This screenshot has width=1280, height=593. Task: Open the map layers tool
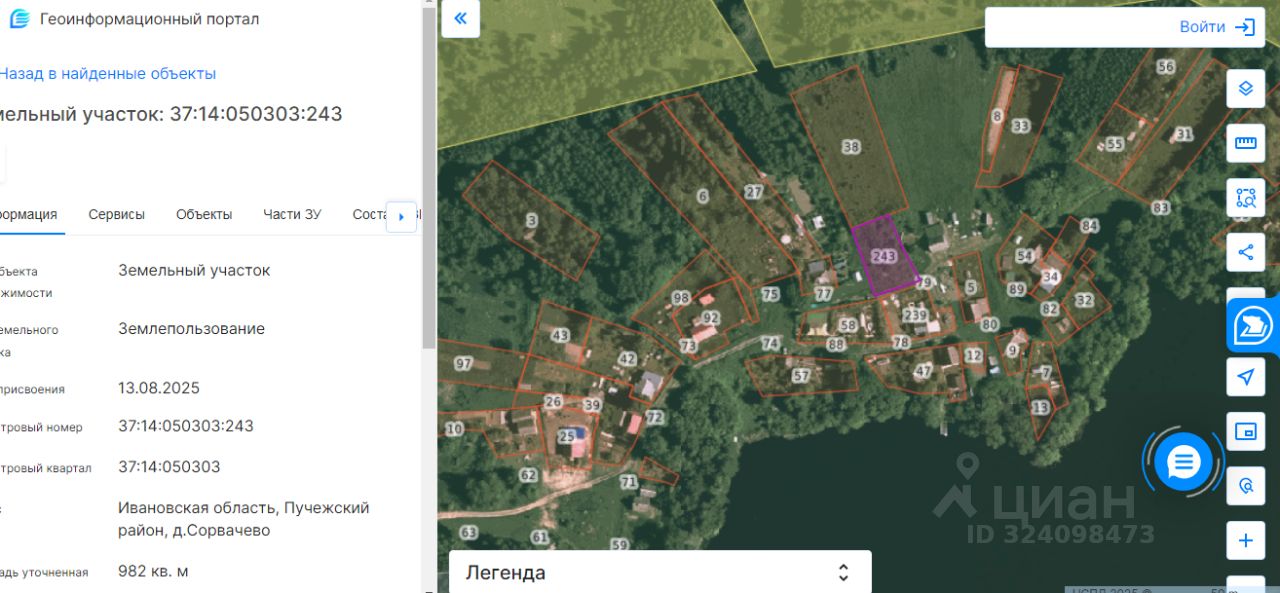(x=1246, y=88)
